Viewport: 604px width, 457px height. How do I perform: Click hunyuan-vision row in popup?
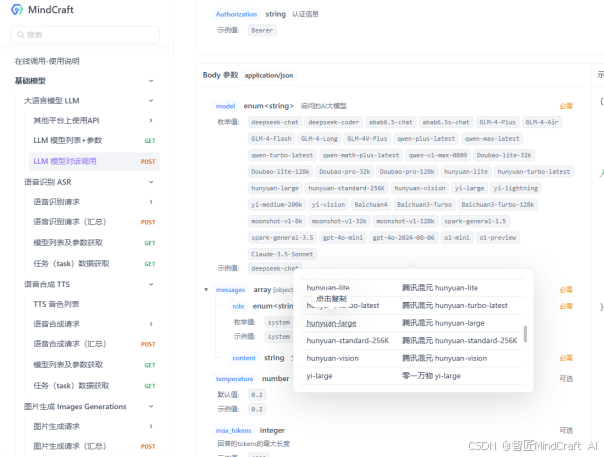tap(412, 358)
